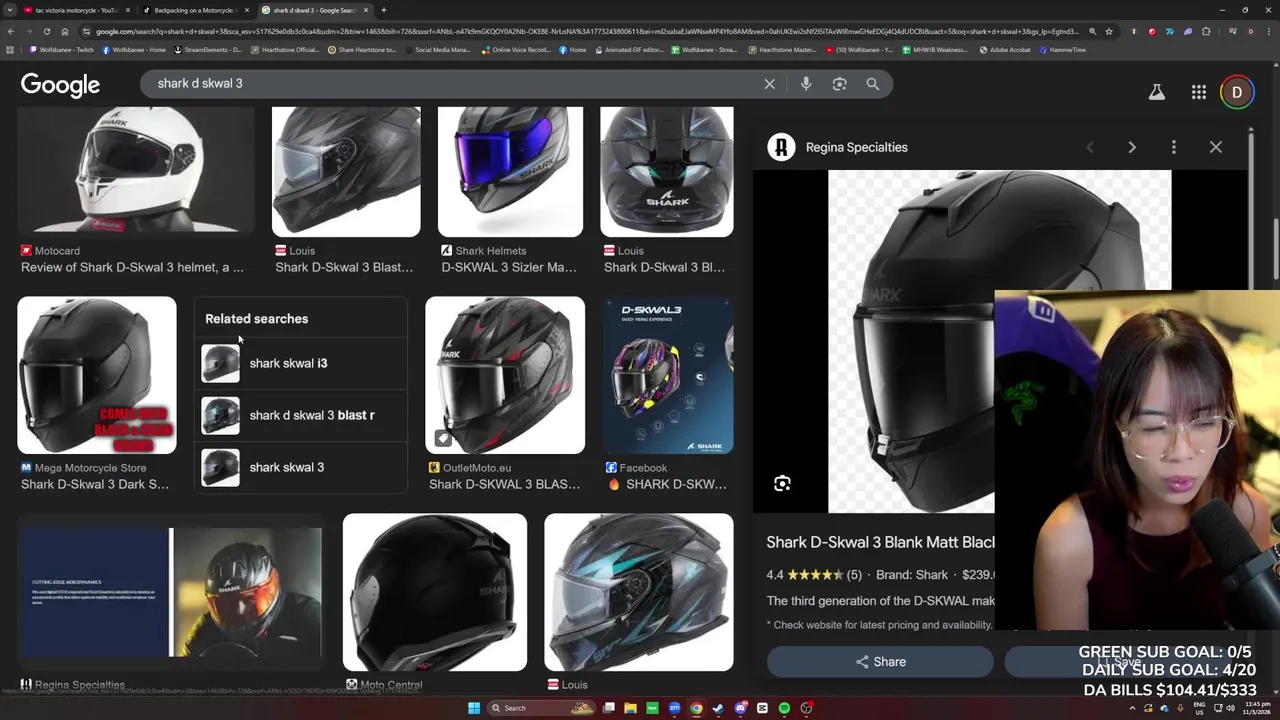The height and width of the screenshot is (720, 1280).
Task: Select related search 'shark d skwal 3 blast r'
Action: (301, 415)
